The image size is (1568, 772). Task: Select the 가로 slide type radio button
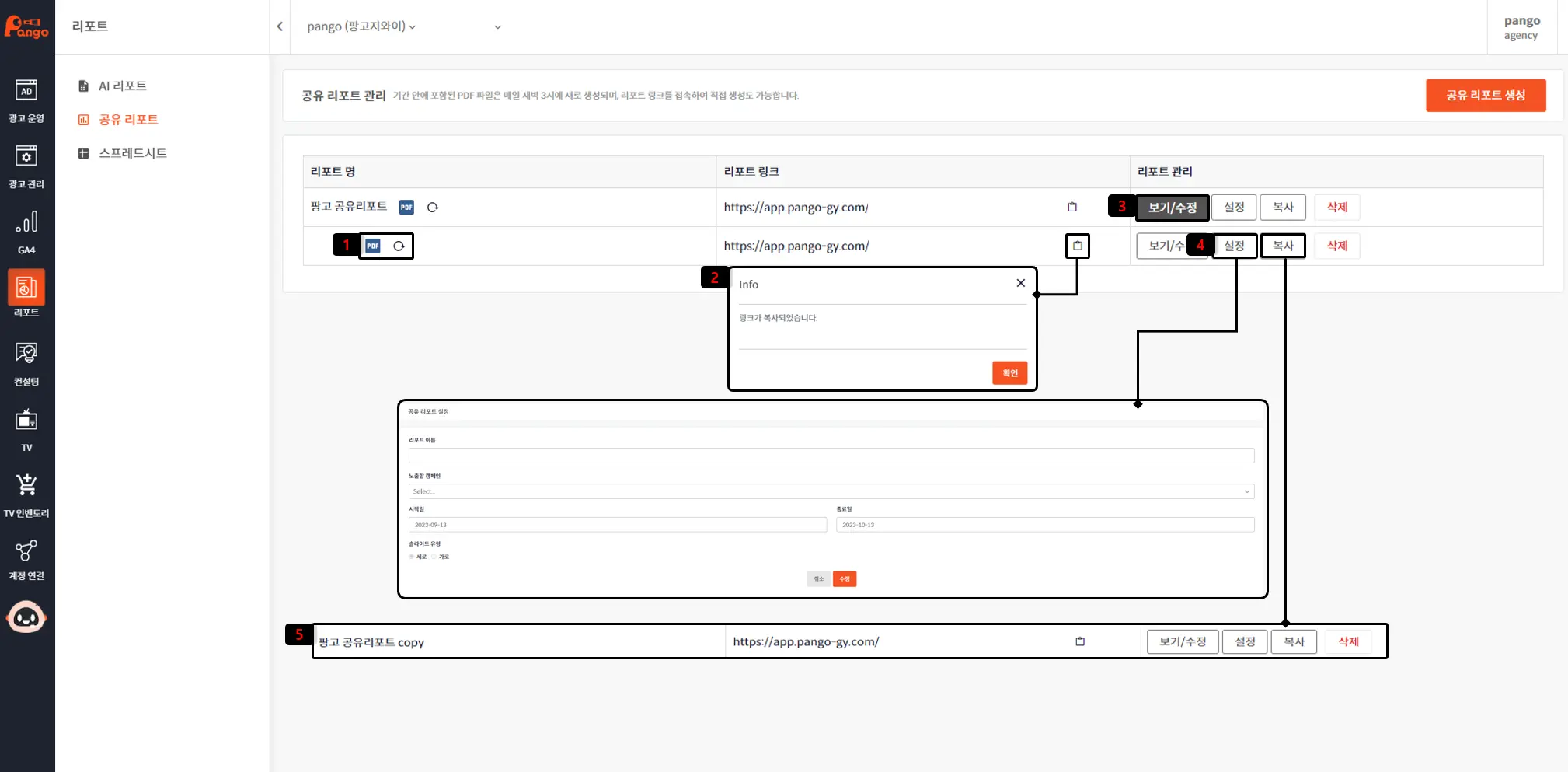tap(434, 557)
